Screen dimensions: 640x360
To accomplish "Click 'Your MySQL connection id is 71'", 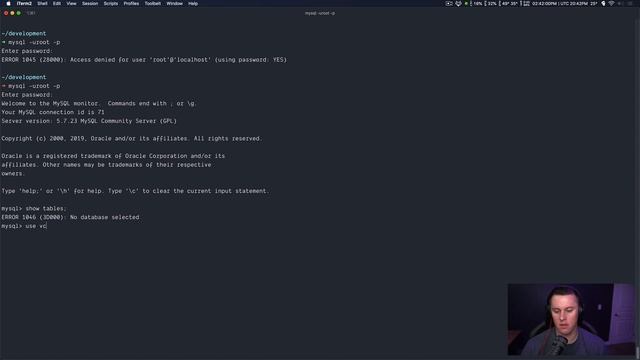I will pyautogui.click(x=53, y=112).
